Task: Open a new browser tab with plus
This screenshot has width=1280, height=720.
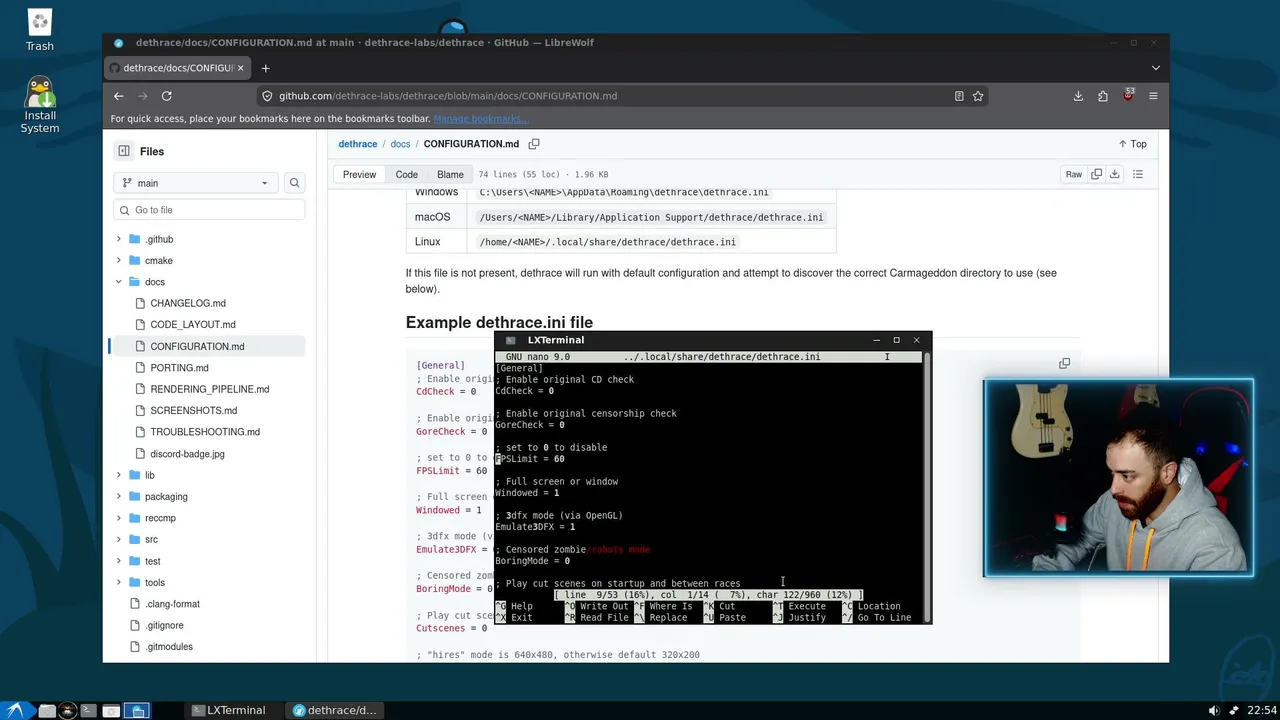Action: click(x=266, y=68)
